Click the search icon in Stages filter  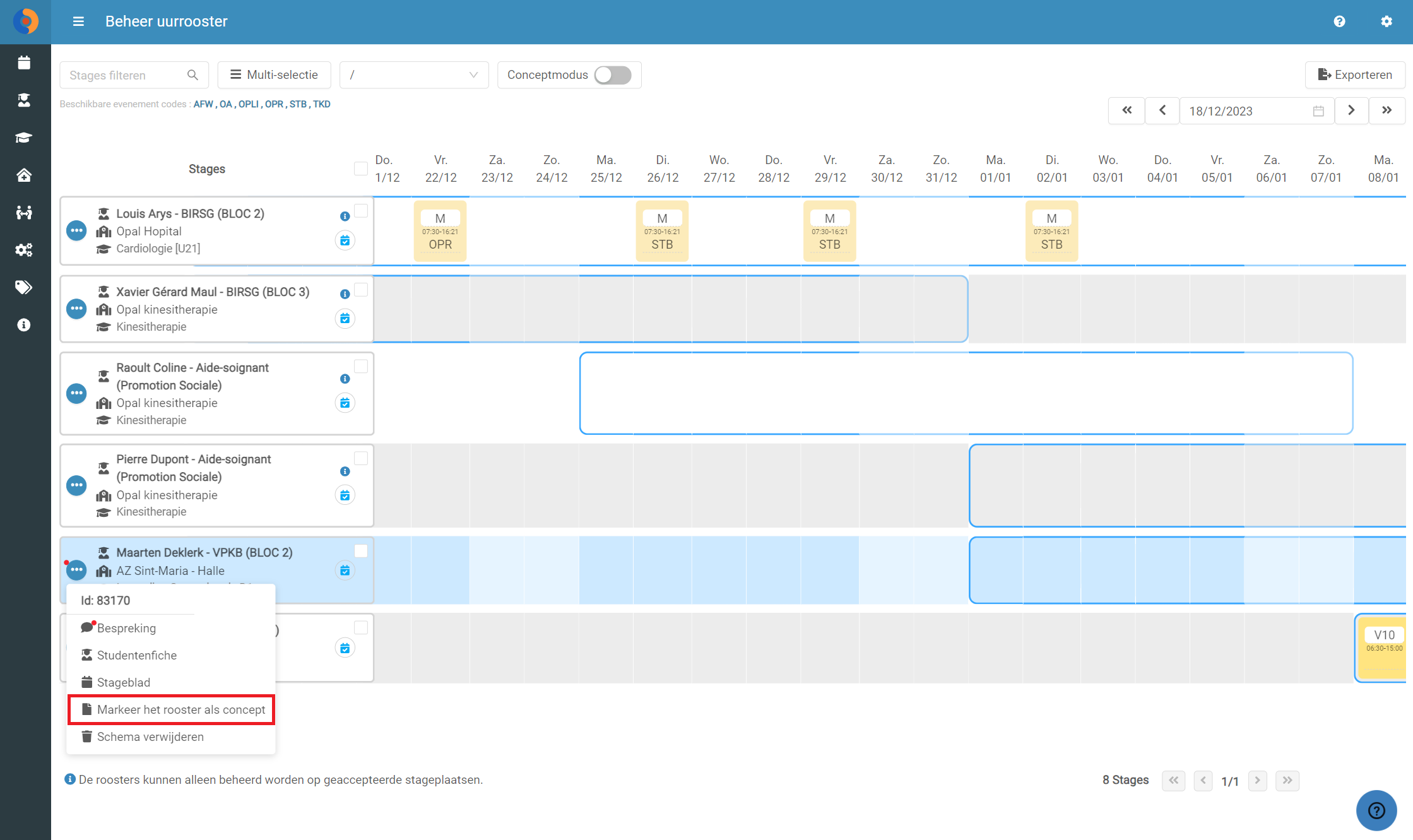click(x=192, y=75)
